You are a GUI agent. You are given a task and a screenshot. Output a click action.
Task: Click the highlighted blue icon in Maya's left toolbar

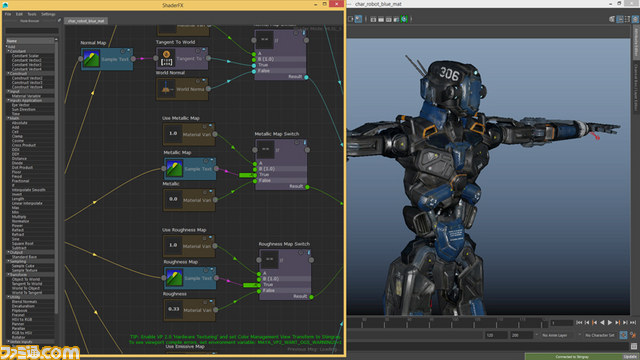click(358, 19)
